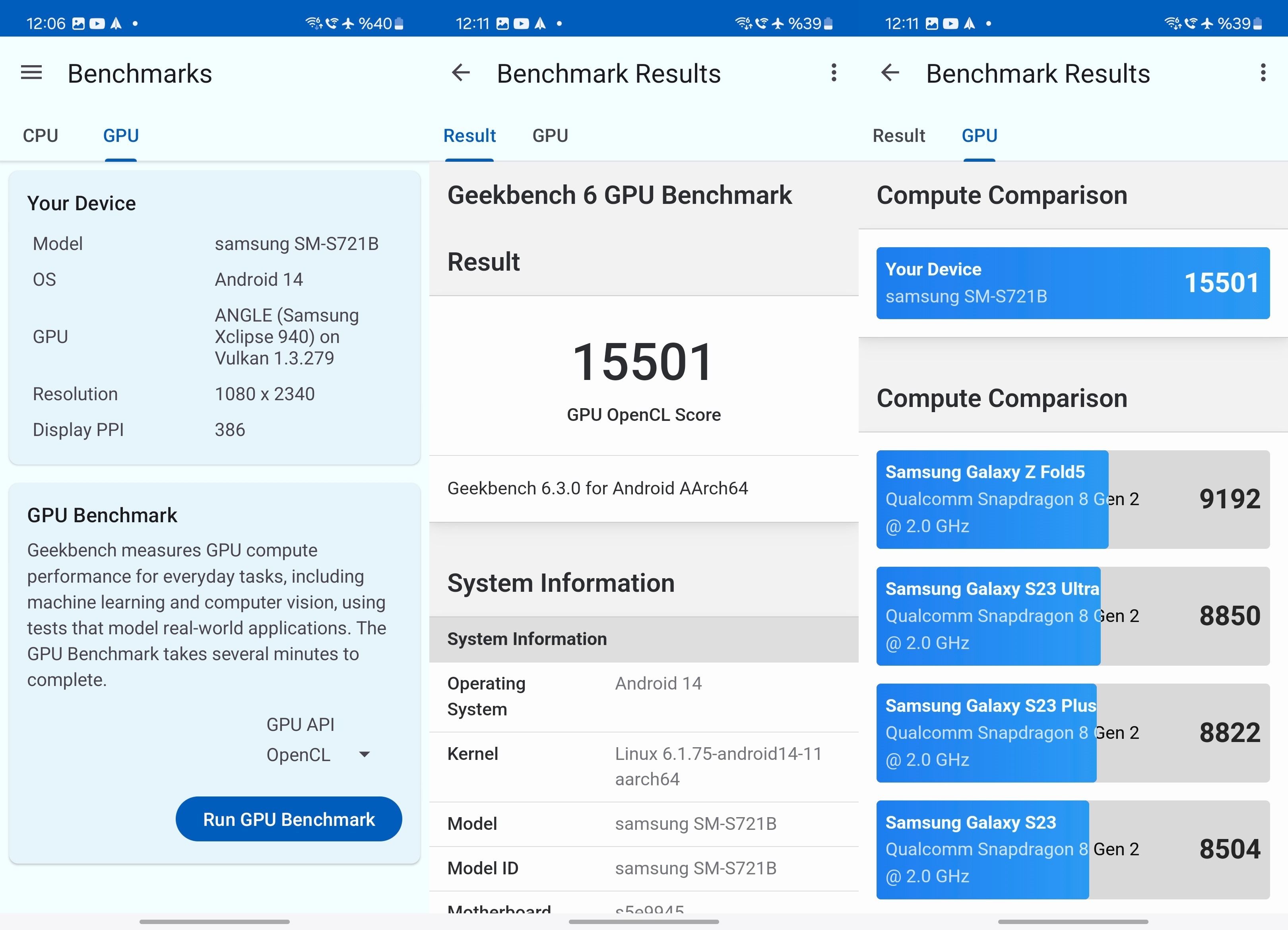Click the Display PPI 386 value
Image resolution: width=1288 pixels, height=930 pixels.
point(230,430)
